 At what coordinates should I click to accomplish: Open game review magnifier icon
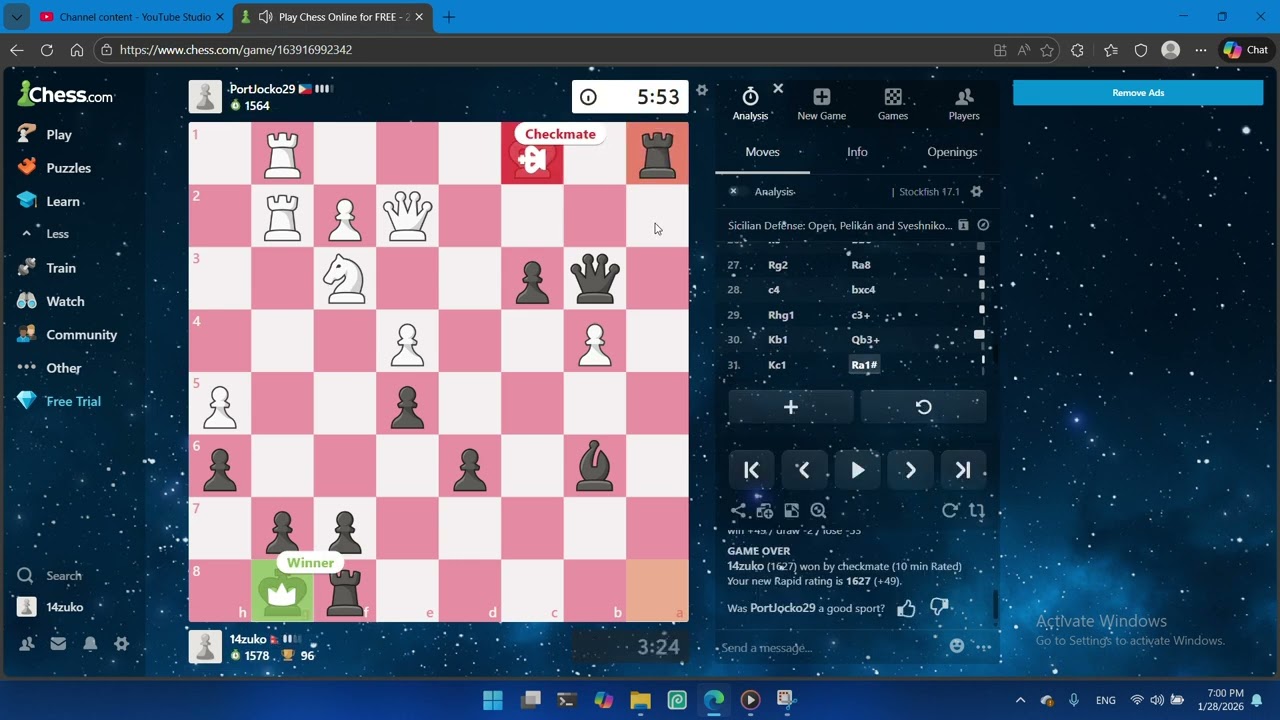click(818, 511)
